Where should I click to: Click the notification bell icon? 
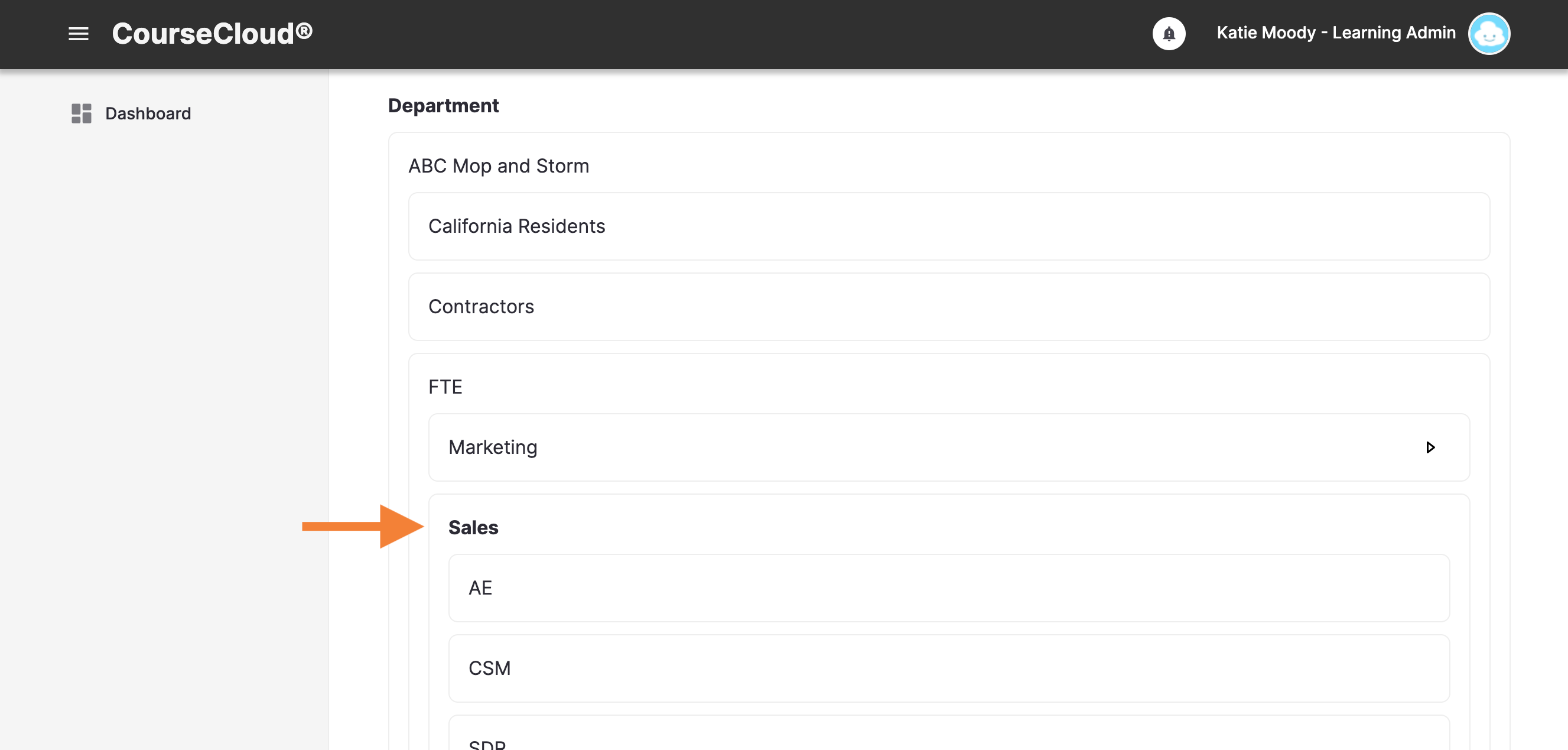(1168, 34)
